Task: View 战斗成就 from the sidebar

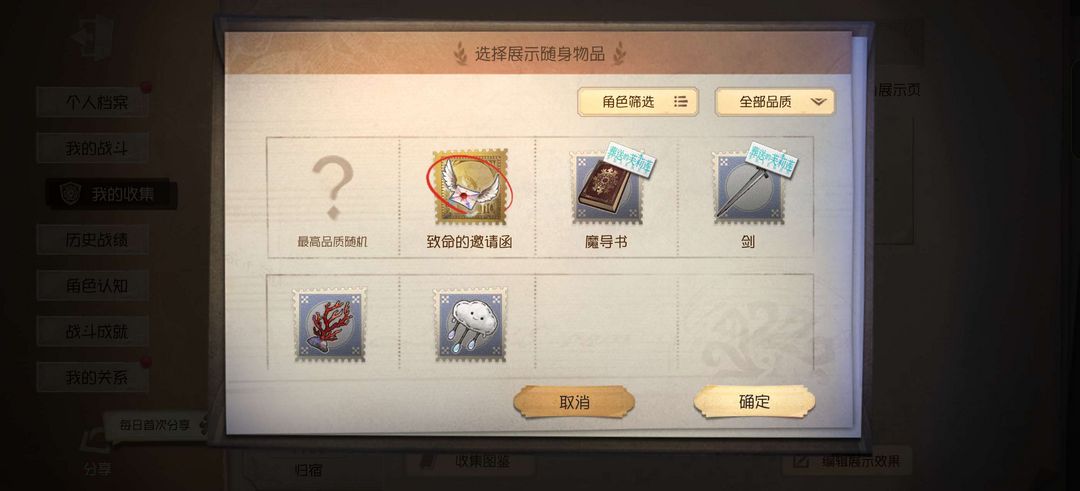Action: pyautogui.click(x=92, y=331)
